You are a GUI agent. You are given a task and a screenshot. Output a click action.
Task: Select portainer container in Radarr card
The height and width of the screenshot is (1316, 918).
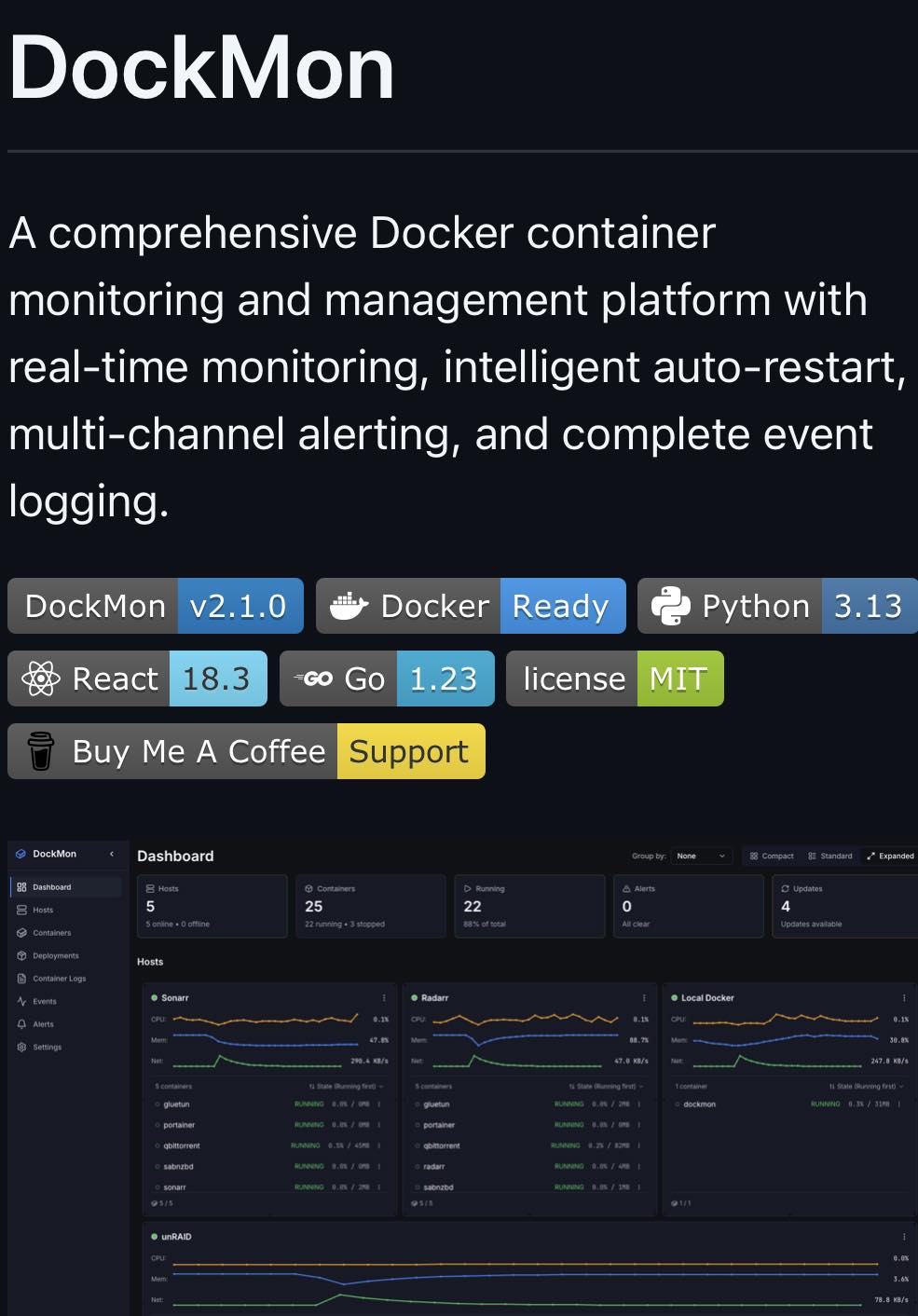click(x=439, y=1125)
